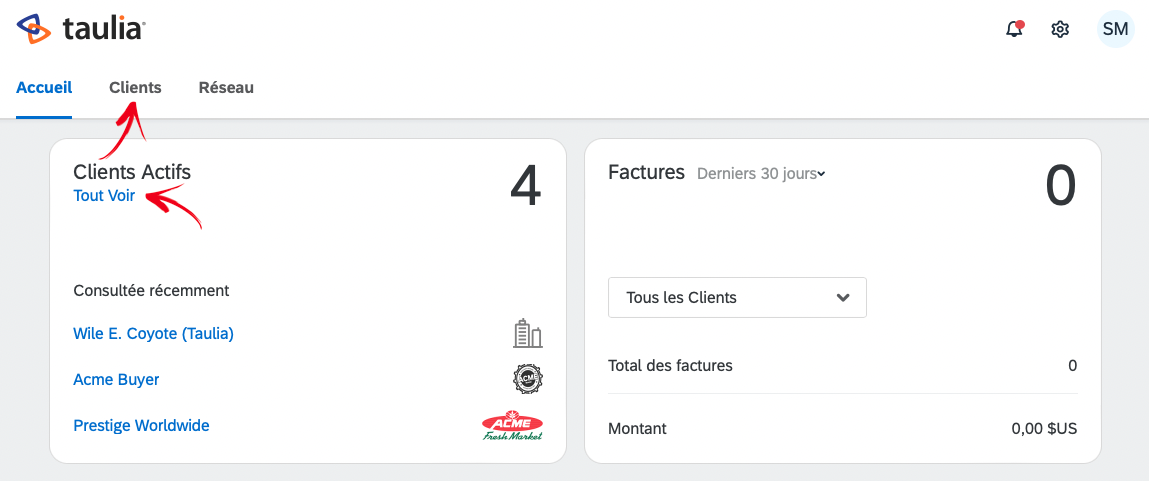Click the Acme Buyer round logo
This screenshot has height=481, width=1149.
[x=528, y=379]
